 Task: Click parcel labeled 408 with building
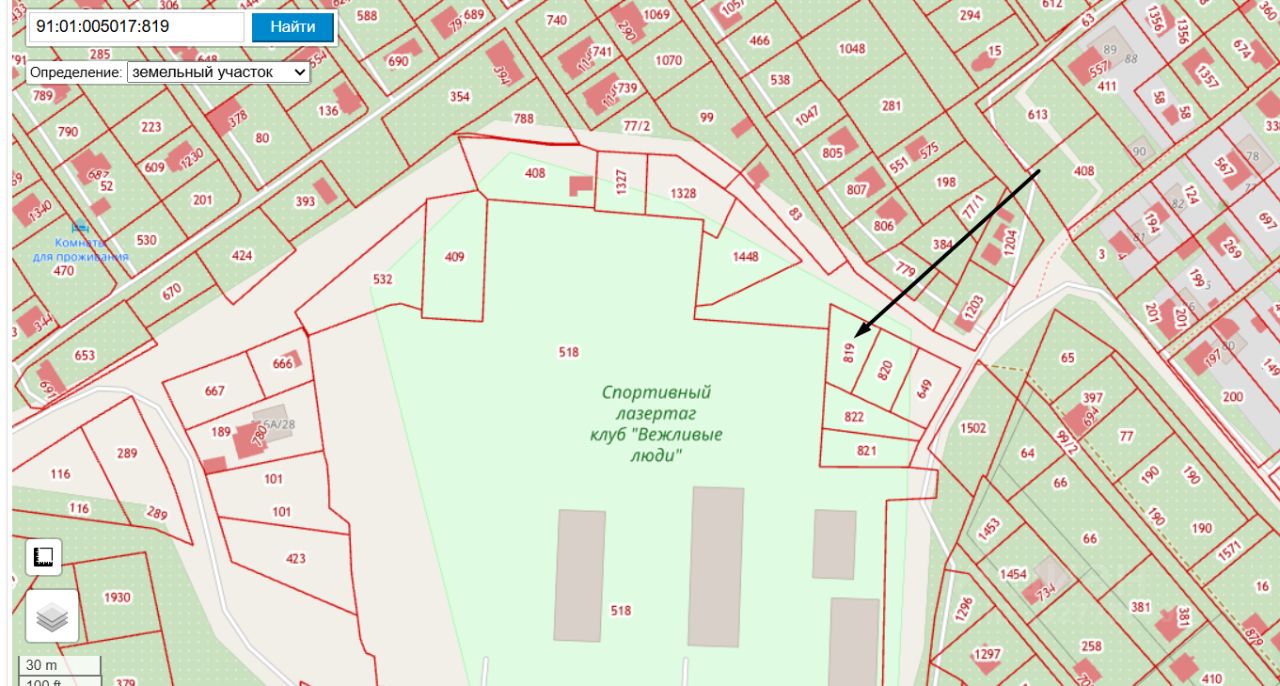pos(535,173)
